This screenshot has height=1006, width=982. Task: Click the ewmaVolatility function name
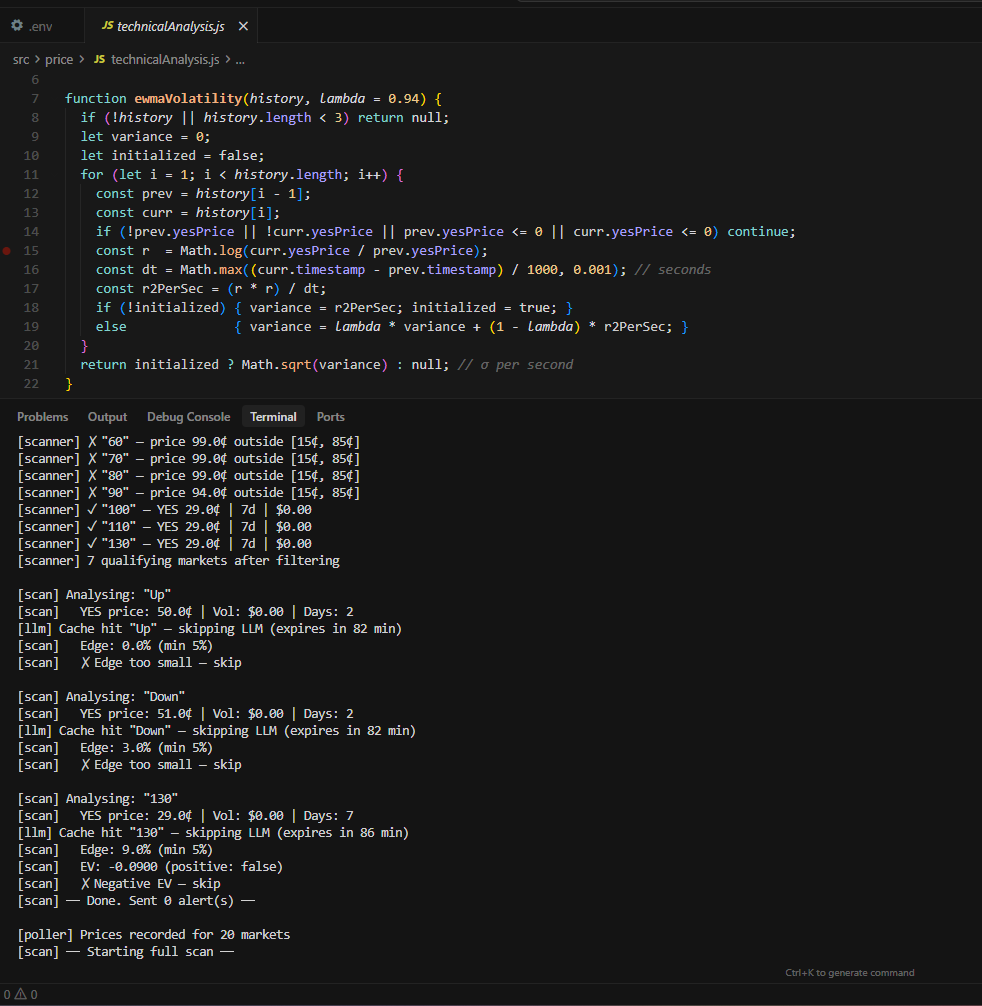(x=188, y=99)
